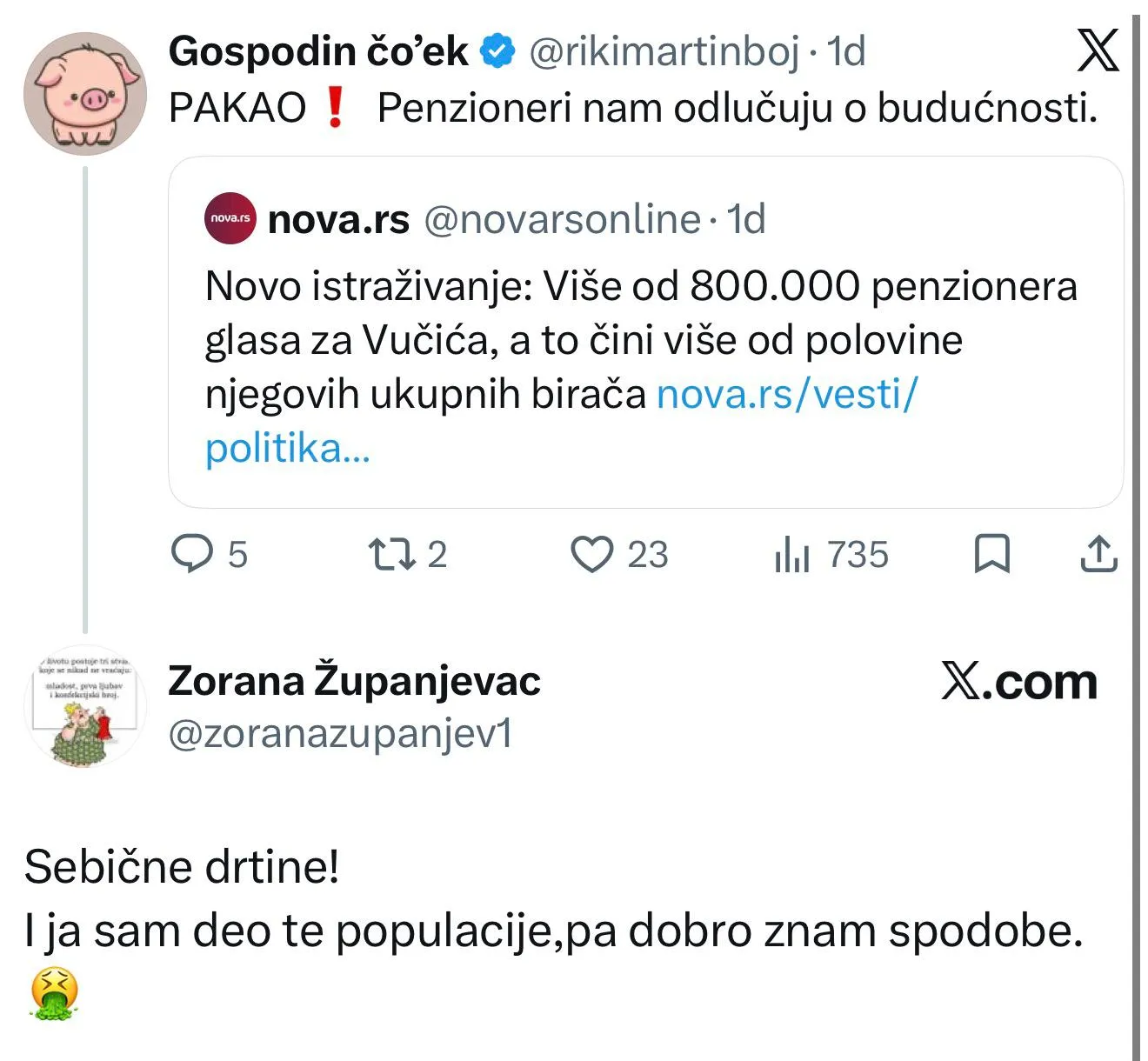Open the quoted nova.rs tweet card
This screenshot has height=1061, width=1148.
pos(645,332)
